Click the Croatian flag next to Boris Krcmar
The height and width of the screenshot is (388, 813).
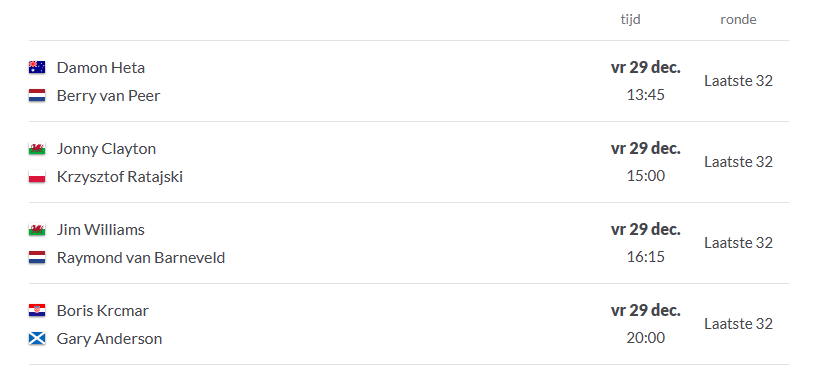pyautogui.click(x=37, y=311)
